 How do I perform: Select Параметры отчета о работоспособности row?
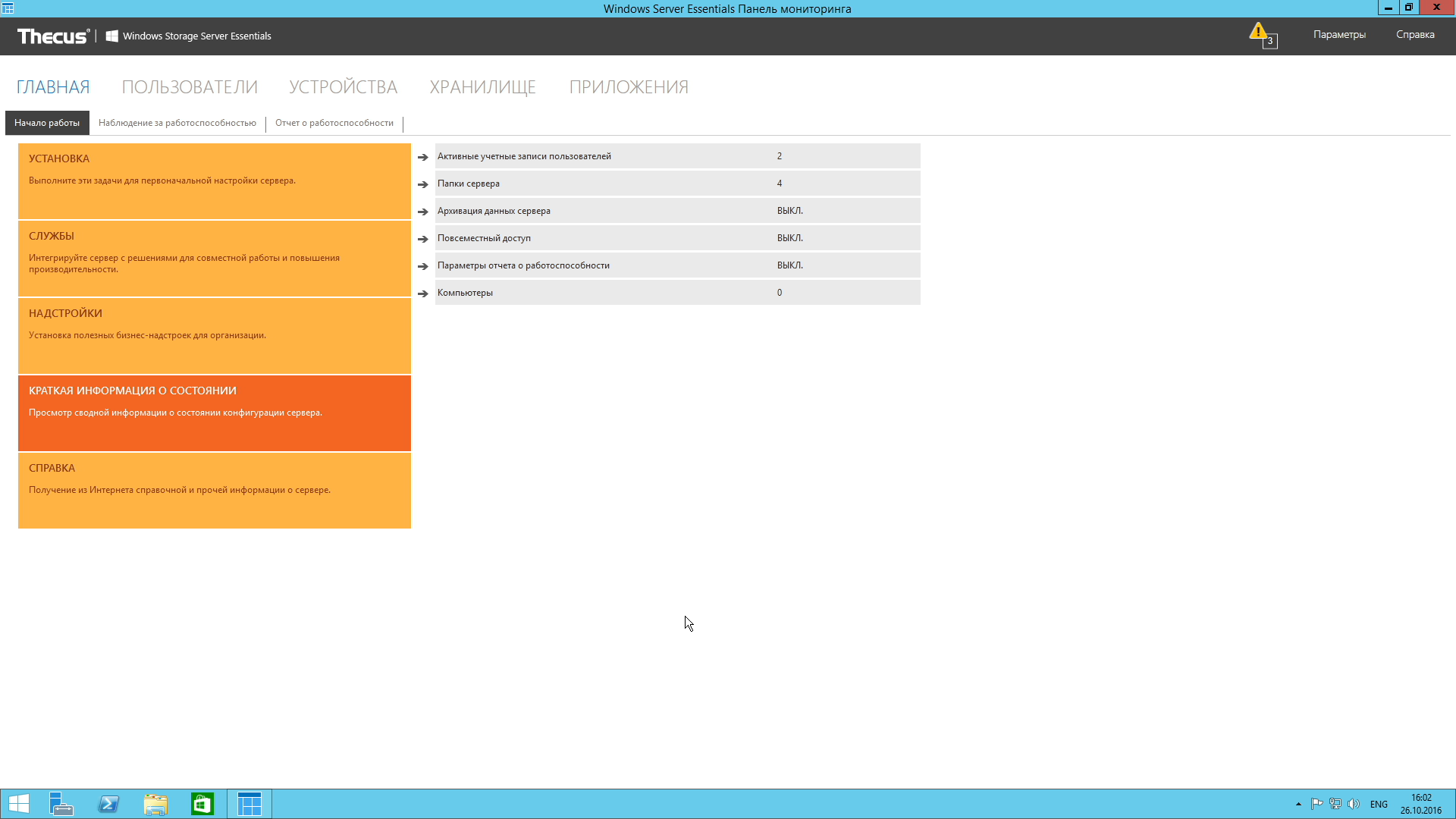pos(523,265)
